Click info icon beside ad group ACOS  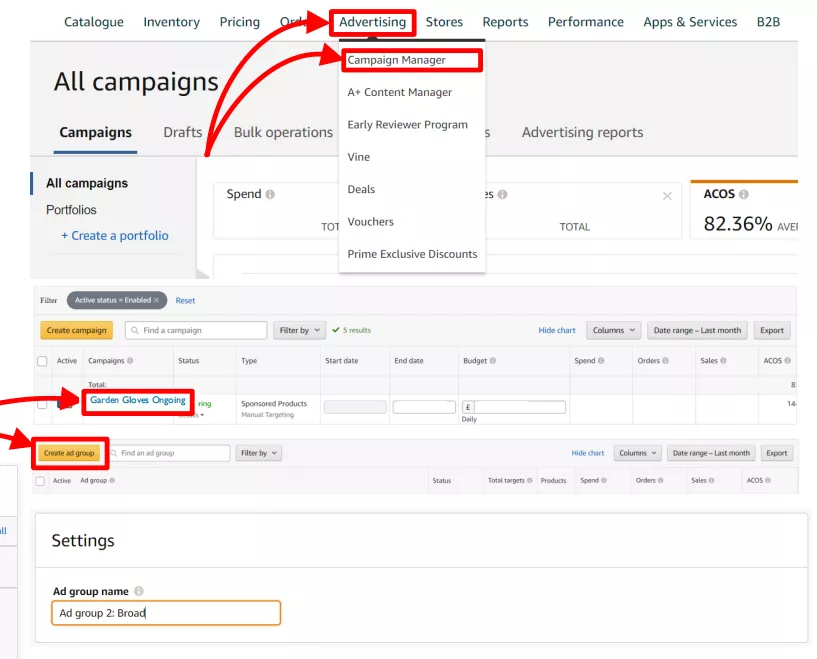768,480
